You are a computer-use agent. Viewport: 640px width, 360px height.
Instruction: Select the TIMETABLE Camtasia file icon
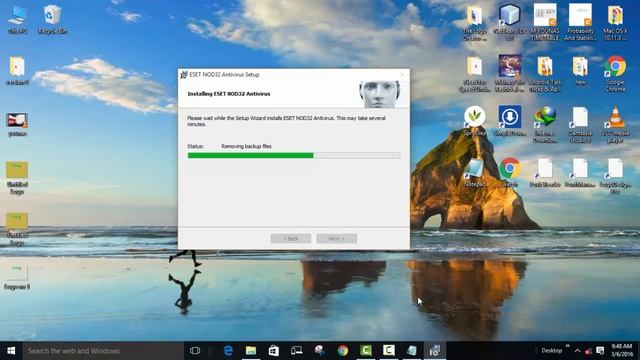pyautogui.click(x=545, y=22)
